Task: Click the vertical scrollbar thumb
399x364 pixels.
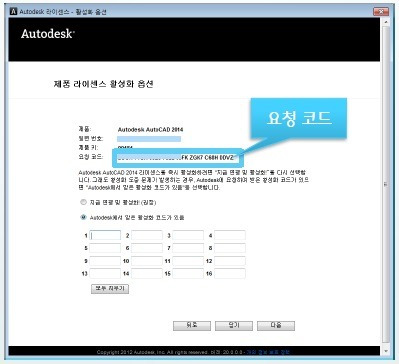Action: [386, 184]
